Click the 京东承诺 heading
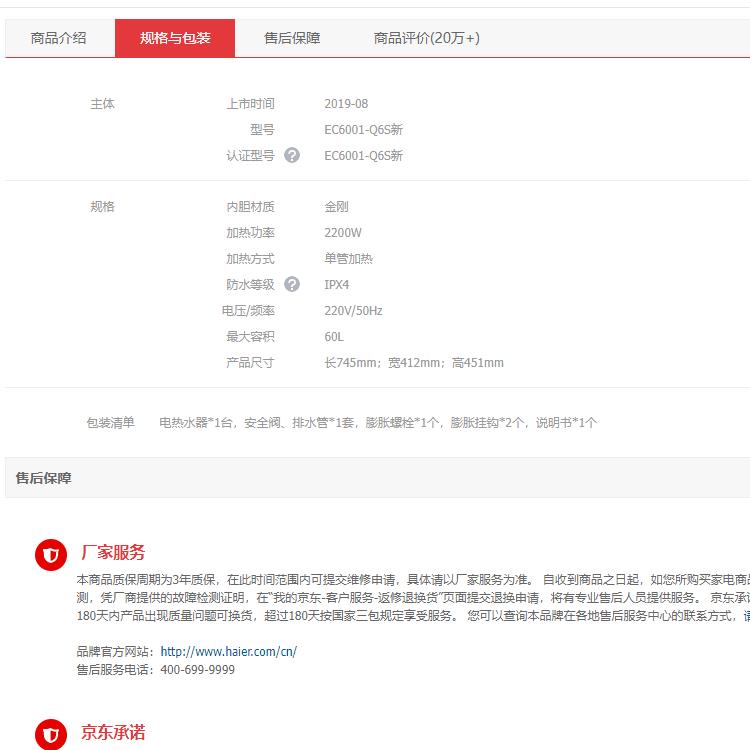750x750 pixels. point(113,732)
